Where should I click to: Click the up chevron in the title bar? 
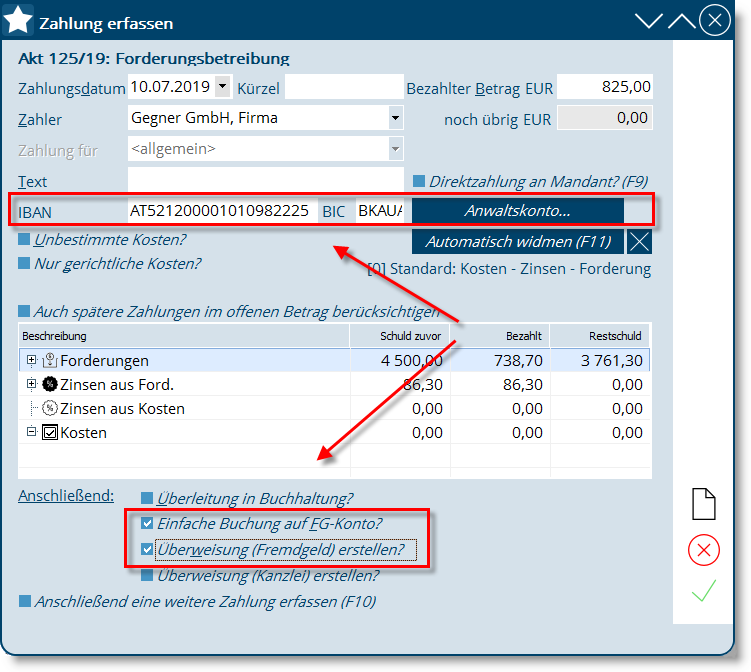click(x=682, y=21)
